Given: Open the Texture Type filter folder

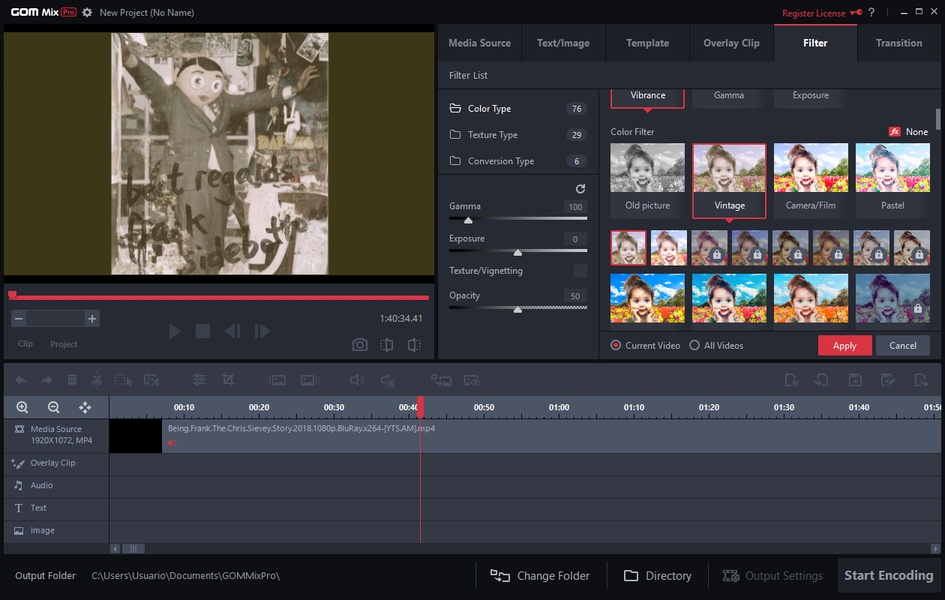Looking at the screenshot, I should (x=492, y=135).
